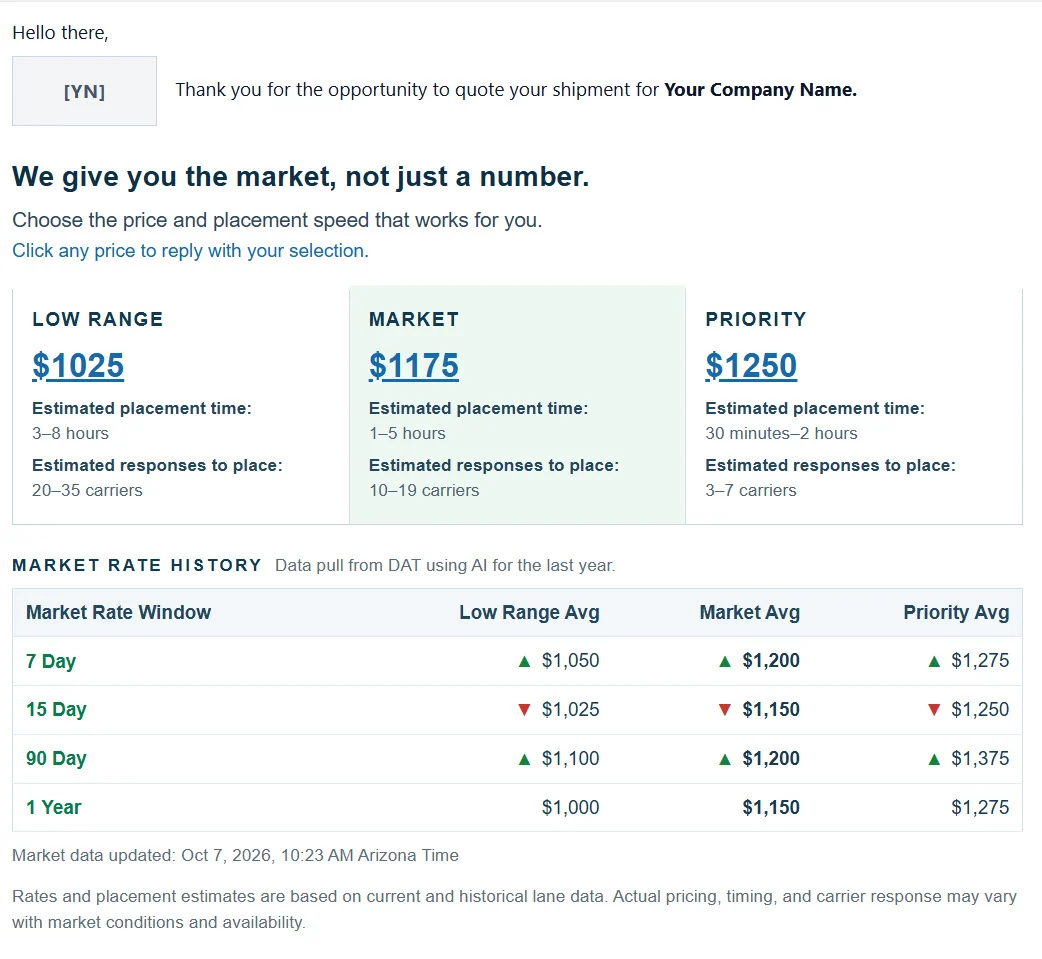The image size is (1042, 959).
Task: Click the '30 minutes–2 hours' placement time
Action: pyautogui.click(x=782, y=433)
